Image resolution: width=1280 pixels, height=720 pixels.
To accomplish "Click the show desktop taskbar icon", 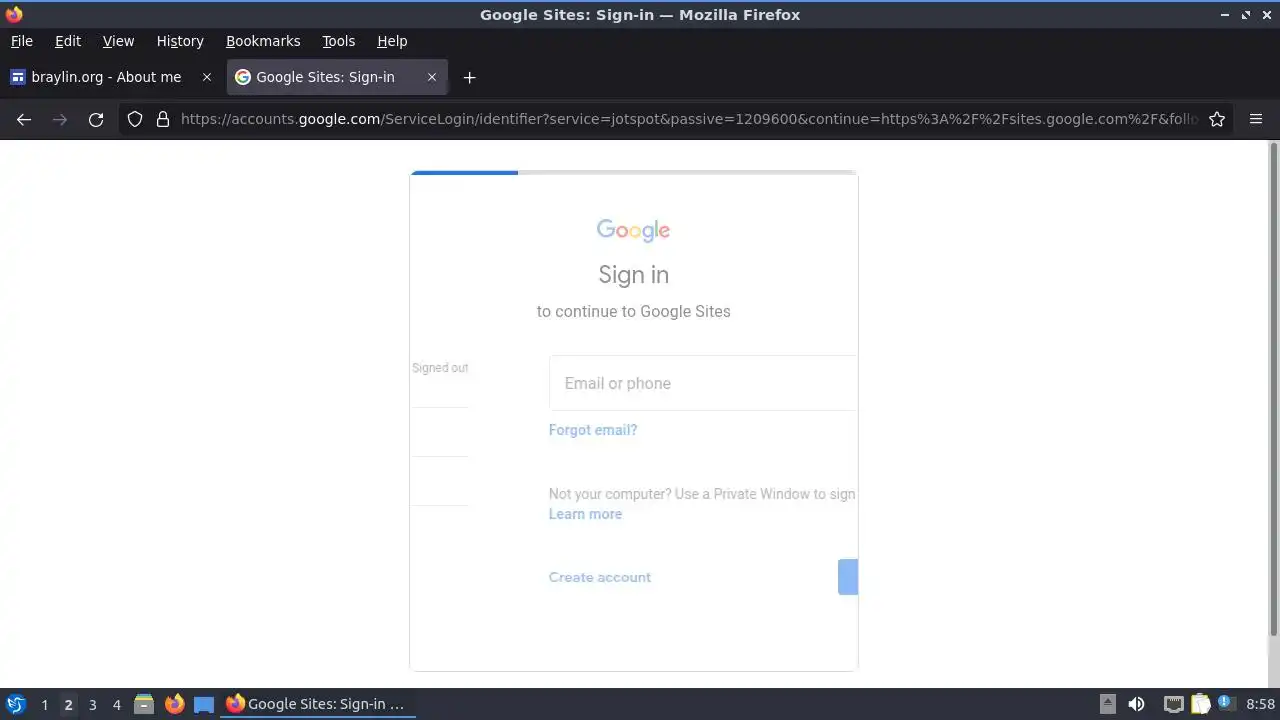I will pyautogui.click(x=204, y=704).
